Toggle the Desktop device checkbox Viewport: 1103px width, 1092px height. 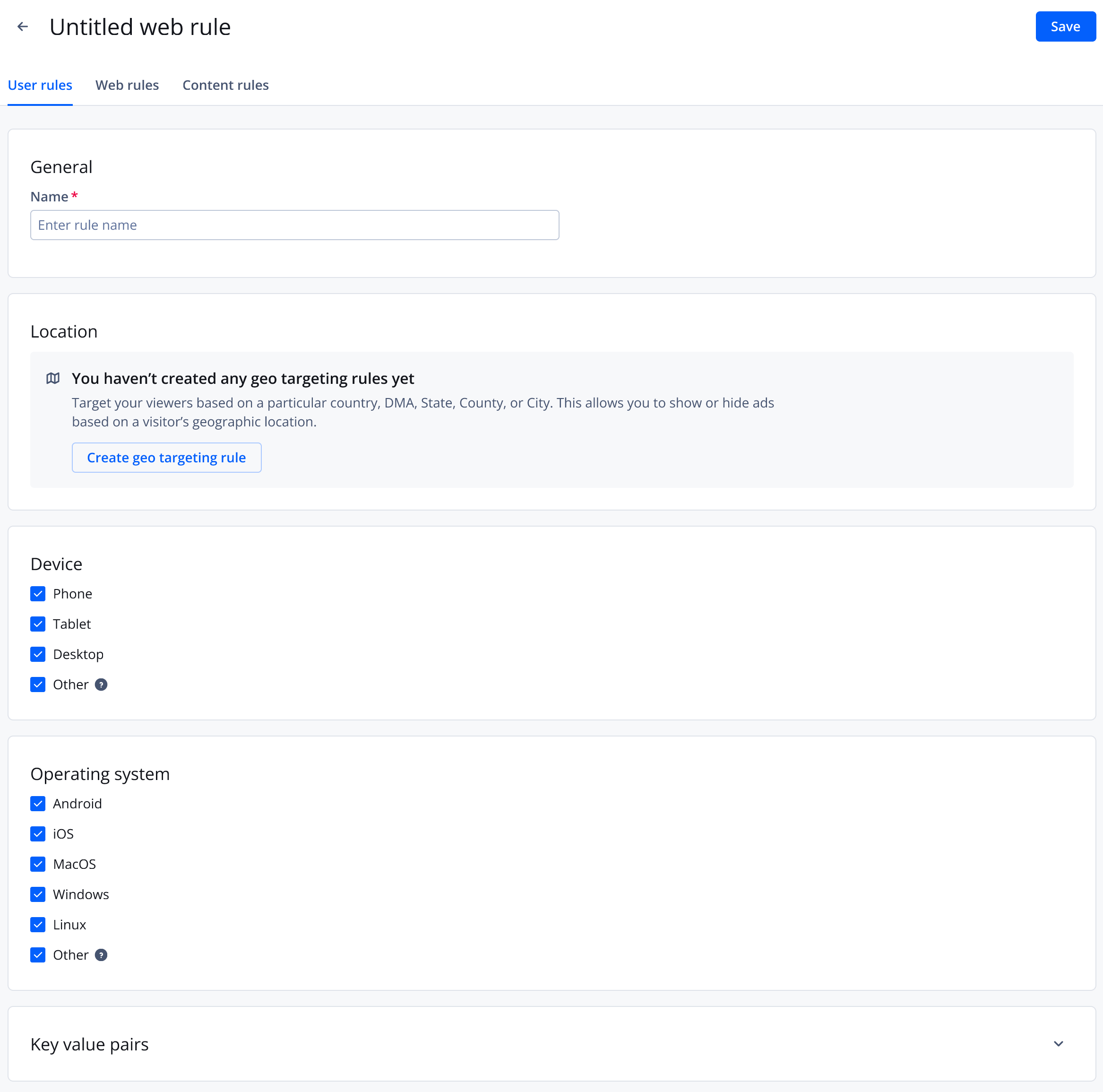click(x=38, y=654)
